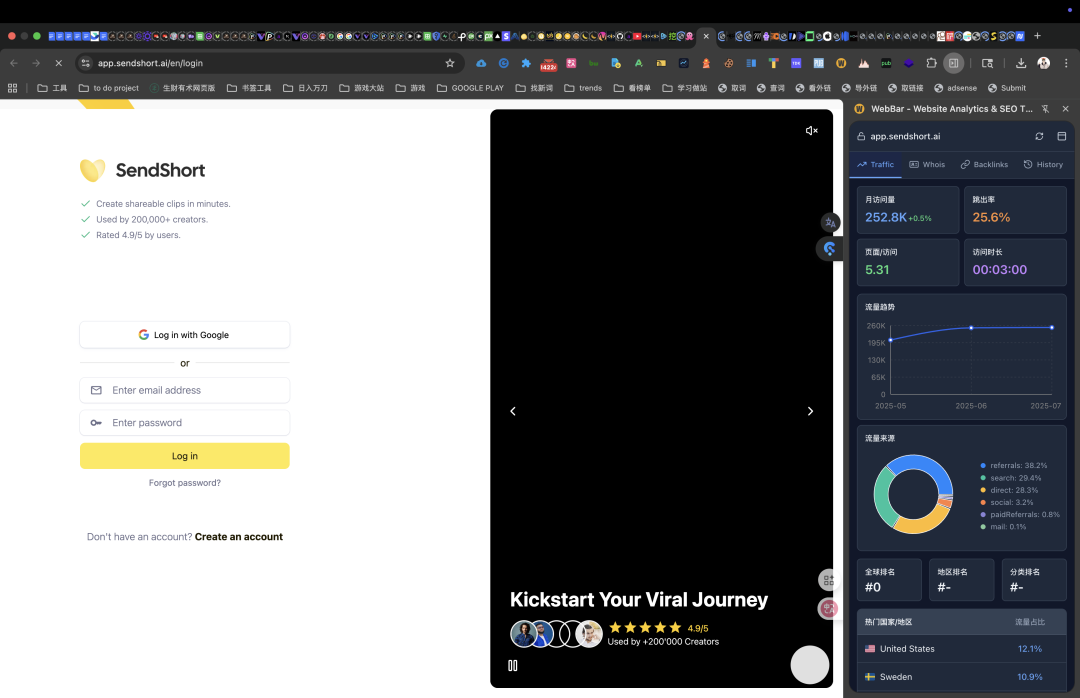Image resolution: width=1080 pixels, height=698 pixels.
Task: Open the 找新词 bookmarks folder
Action: coord(534,88)
